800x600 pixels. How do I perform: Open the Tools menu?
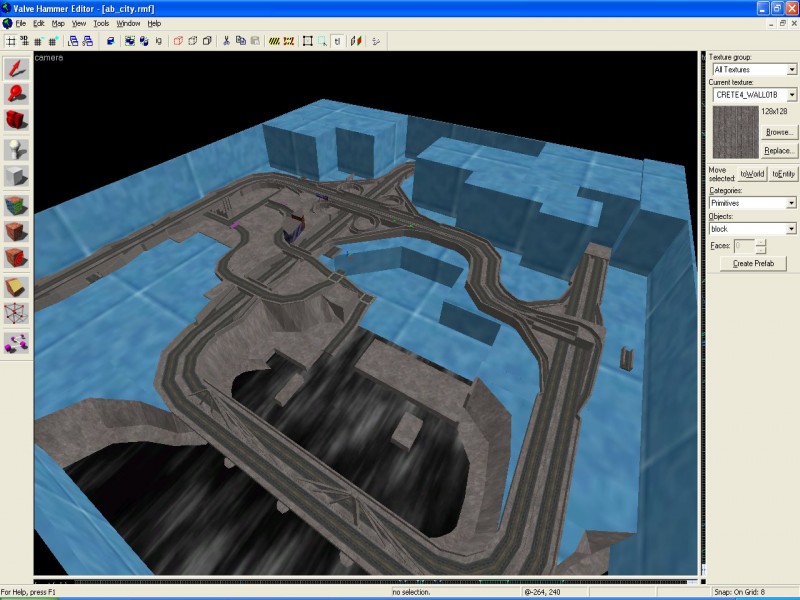[101, 23]
